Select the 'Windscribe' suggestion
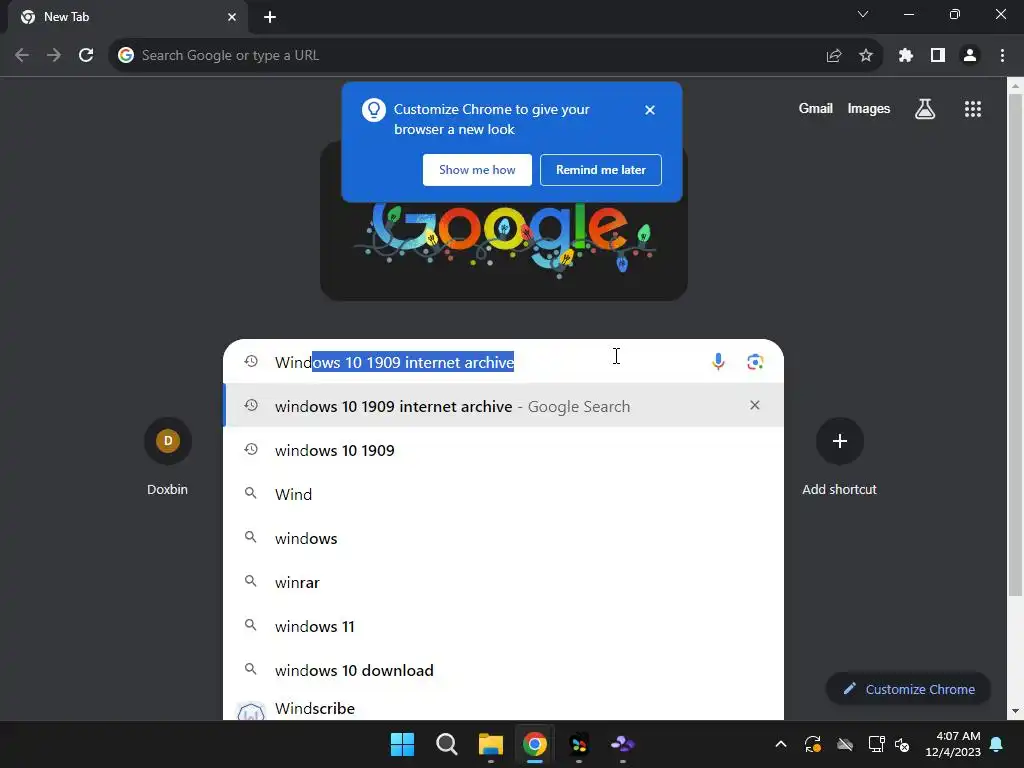The width and height of the screenshot is (1024, 768). pyautogui.click(x=504, y=708)
